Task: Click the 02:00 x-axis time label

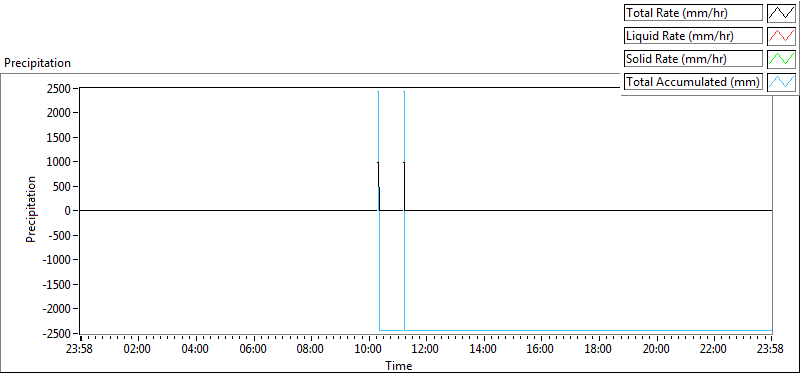Action: pos(138,349)
